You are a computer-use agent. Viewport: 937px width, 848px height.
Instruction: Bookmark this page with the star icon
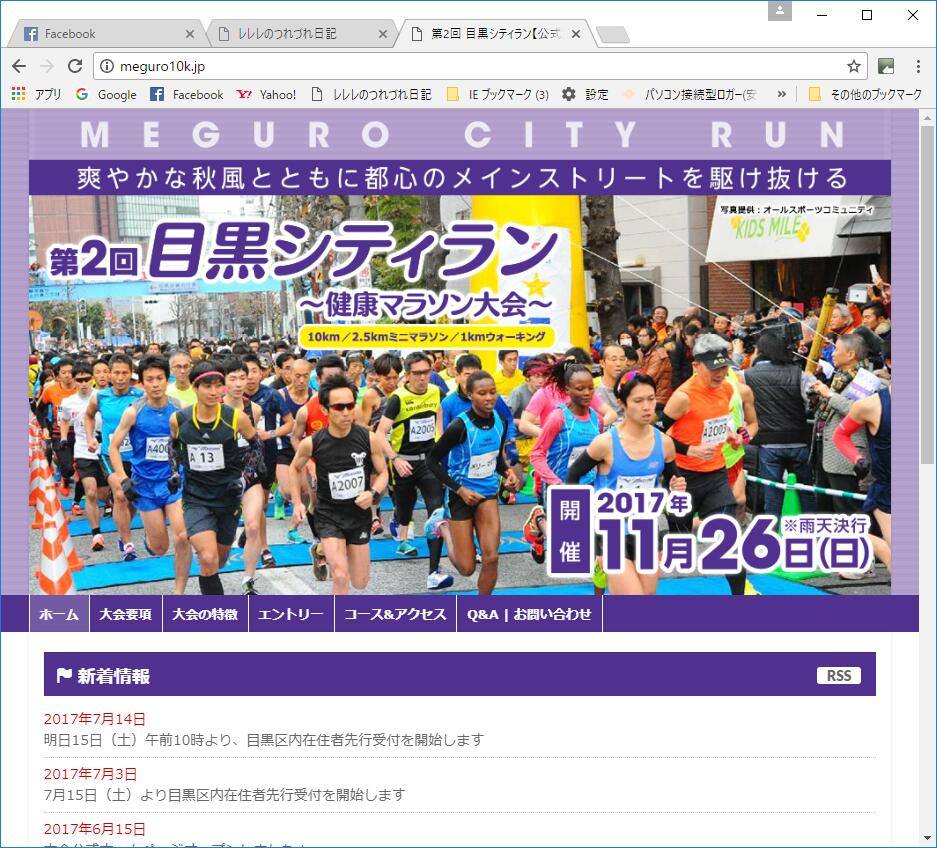854,66
